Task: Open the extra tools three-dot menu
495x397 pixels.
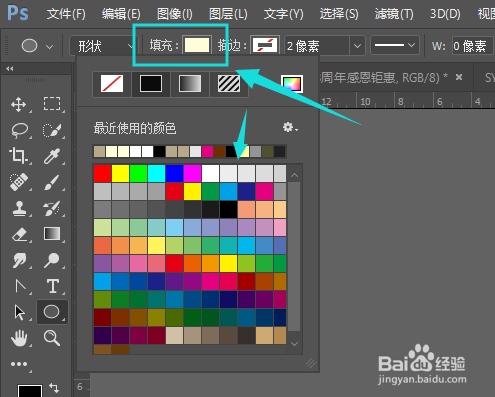Action: click(19, 364)
